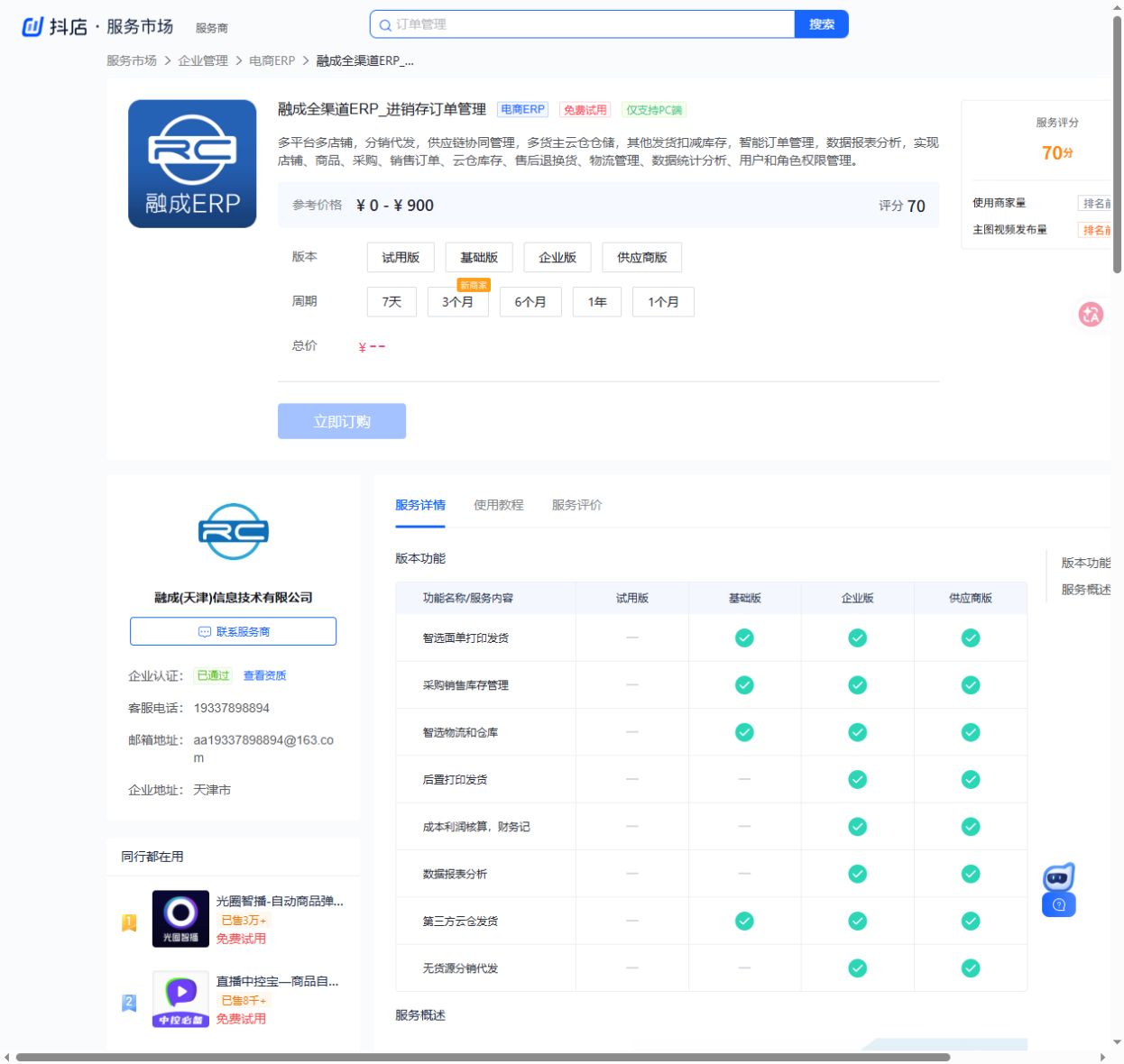
Task: Click the 同行都在用 section heading
Action: [152, 857]
